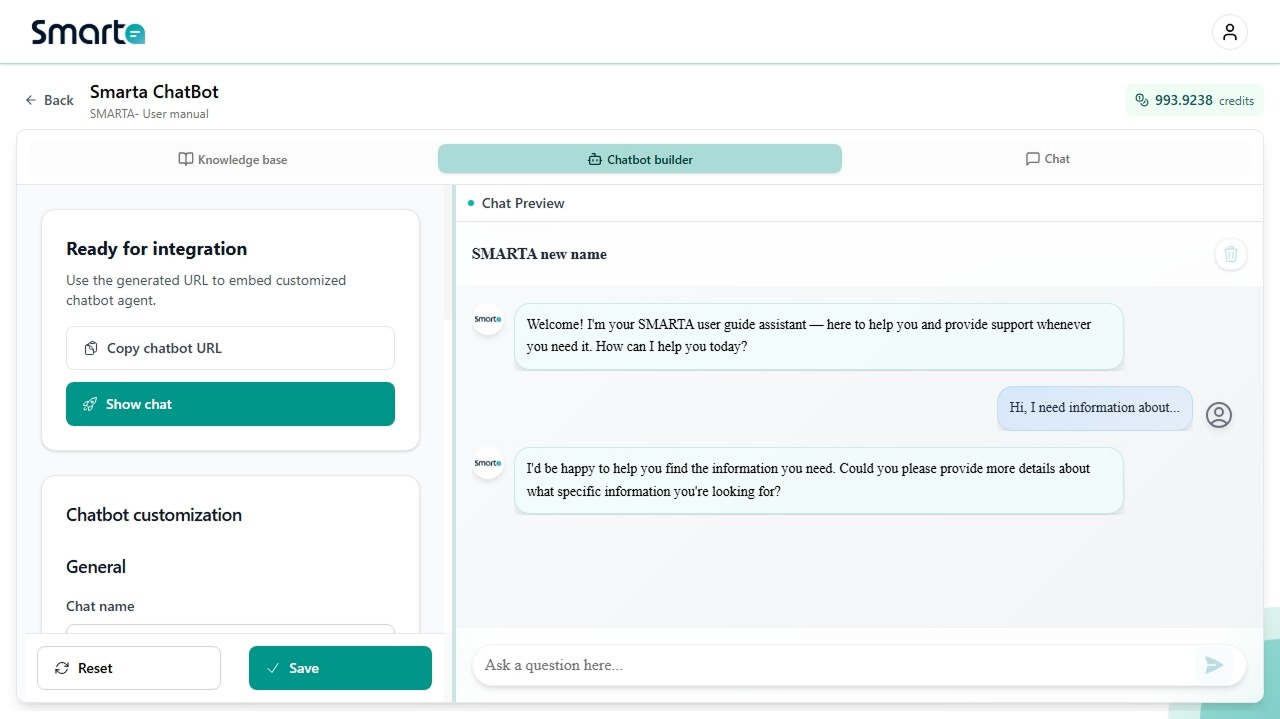Open the user profile icon
This screenshot has width=1280, height=719.
pyautogui.click(x=1230, y=32)
